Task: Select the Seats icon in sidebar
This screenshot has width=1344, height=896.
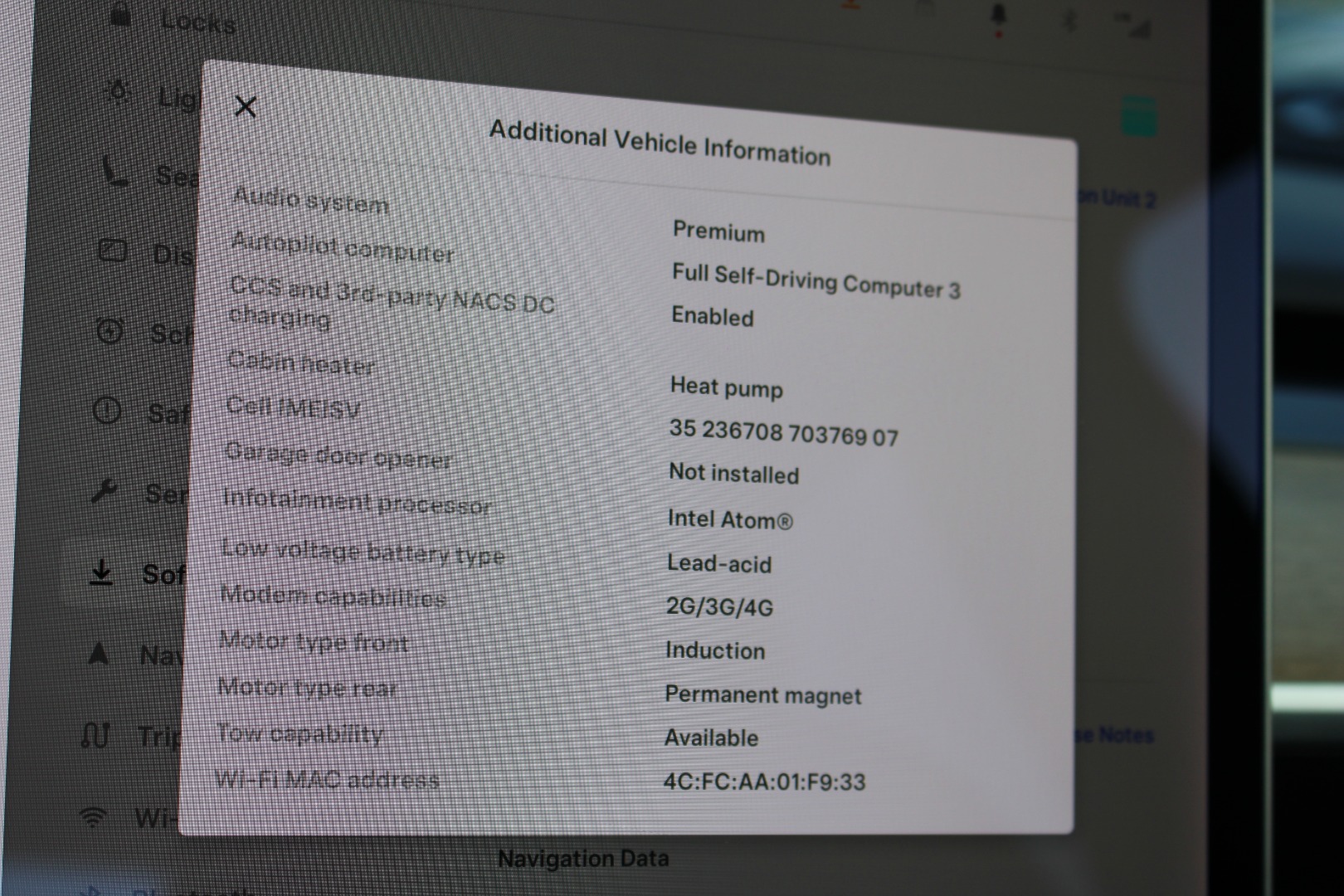Action: point(114,171)
